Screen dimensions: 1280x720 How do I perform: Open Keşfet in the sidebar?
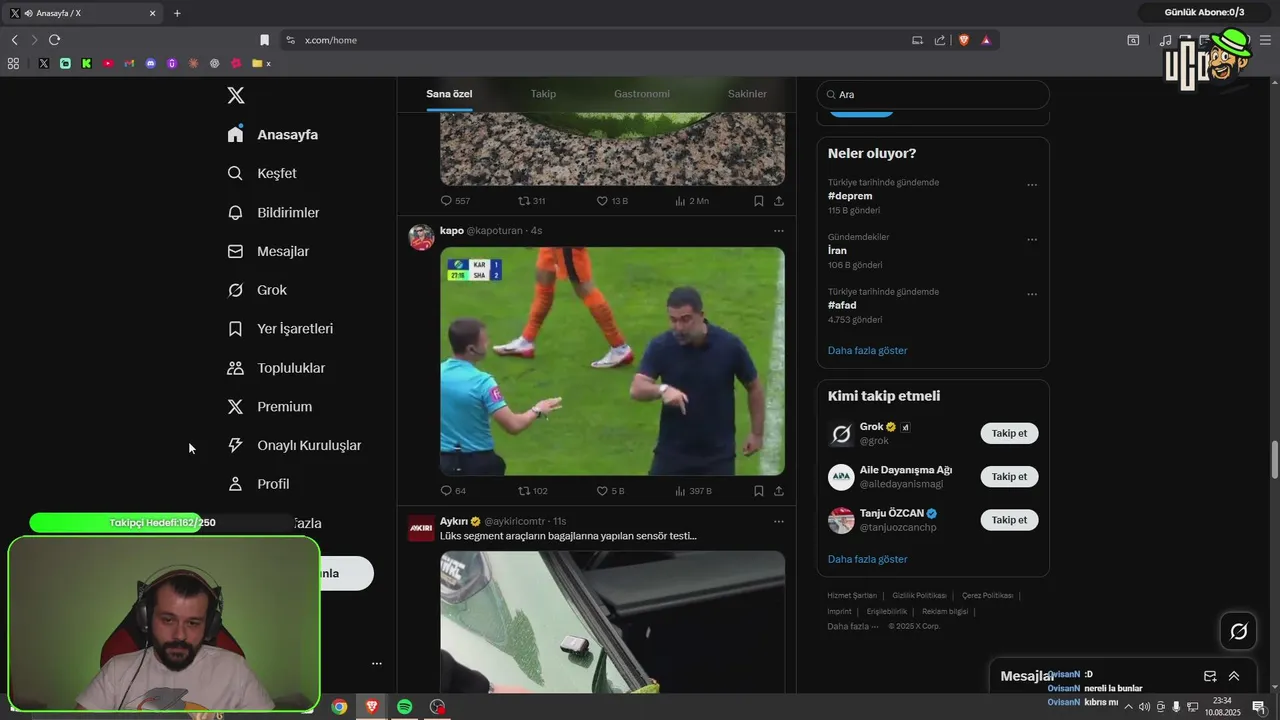[261, 173]
